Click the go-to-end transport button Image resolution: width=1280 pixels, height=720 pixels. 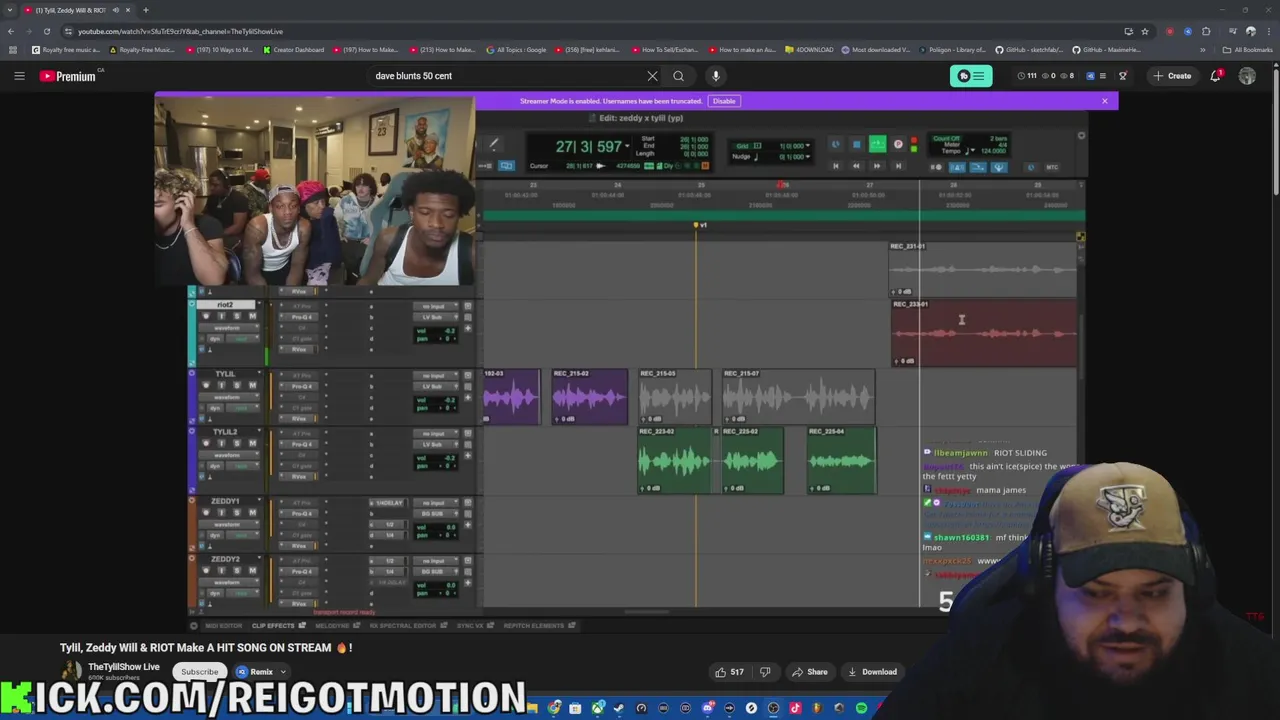click(898, 166)
